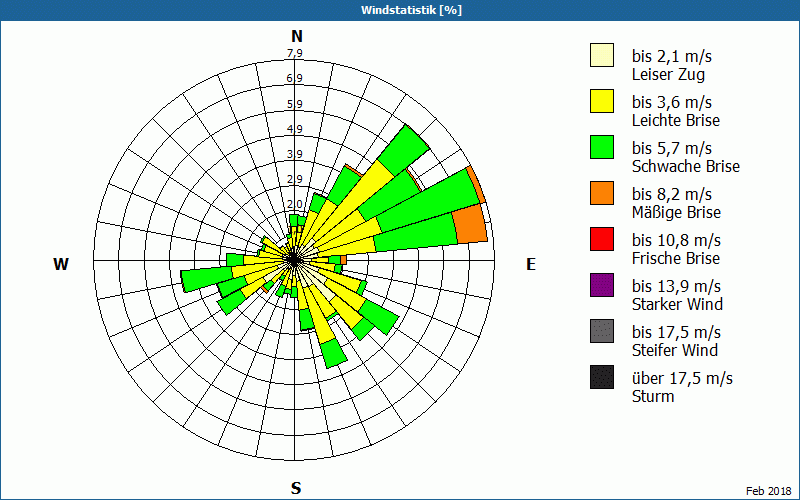Click the pale yellow 'bis 2,1 m/s' swatch
Image resolution: width=800 pixels, height=500 pixels.
pyautogui.click(x=602, y=55)
